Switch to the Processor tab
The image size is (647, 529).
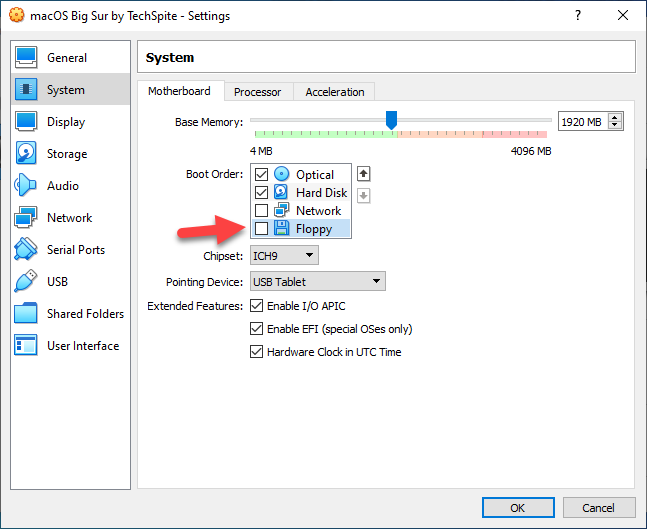tap(257, 92)
